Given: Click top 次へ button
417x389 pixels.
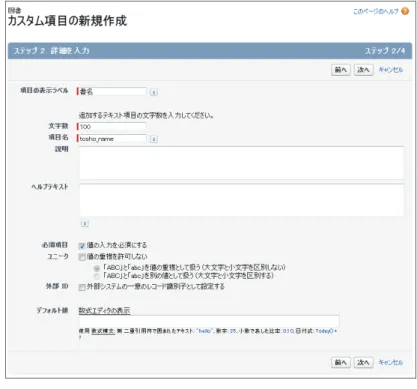Looking at the screenshot, I should pos(363,70).
